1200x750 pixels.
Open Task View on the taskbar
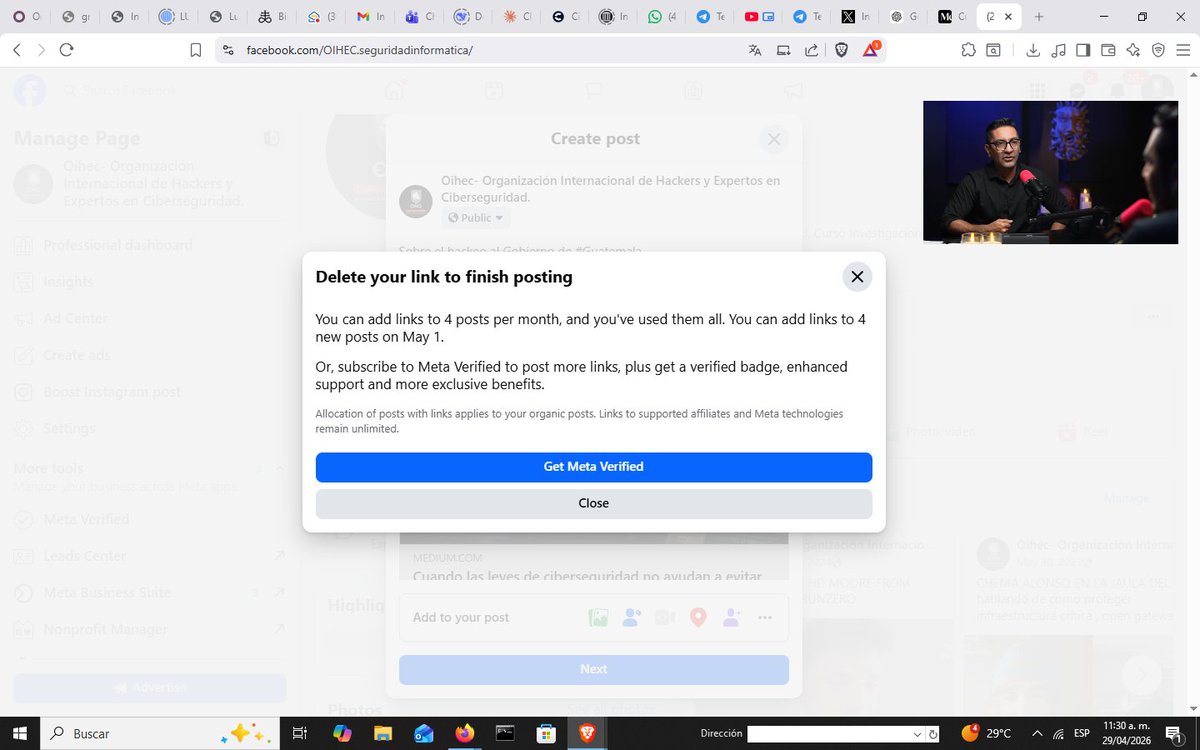(x=299, y=733)
